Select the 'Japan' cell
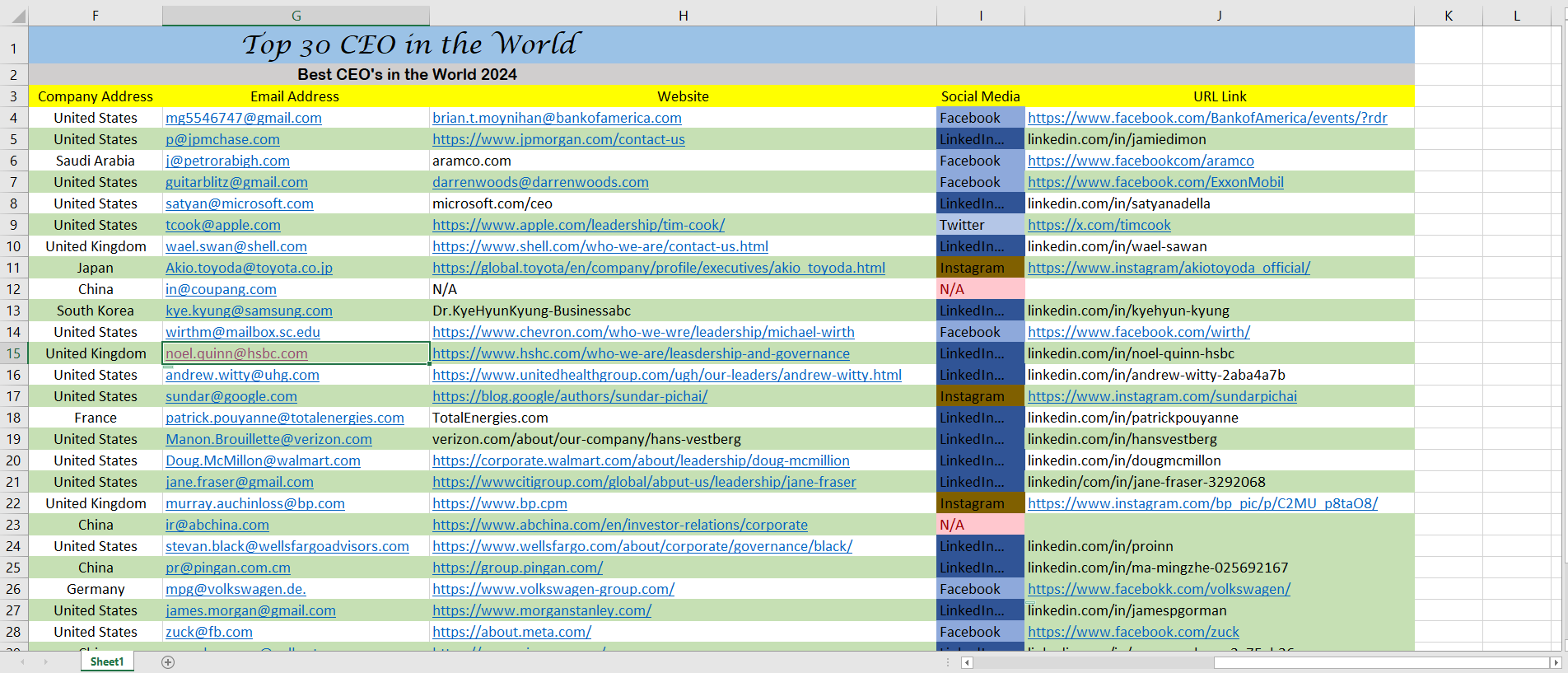Image resolution: width=1568 pixels, height=673 pixels. coord(96,268)
